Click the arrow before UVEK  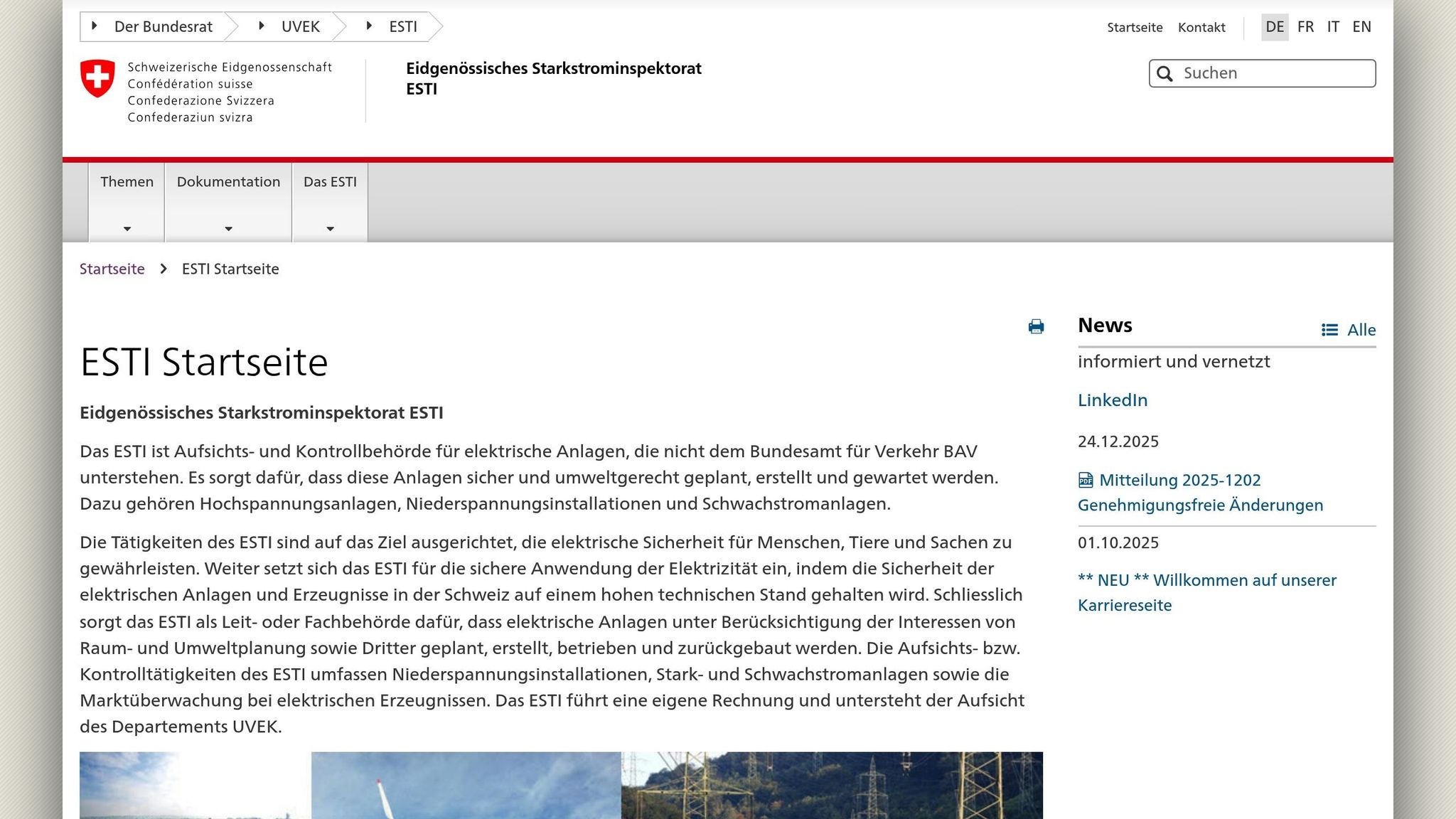pyautogui.click(x=262, y=26)
